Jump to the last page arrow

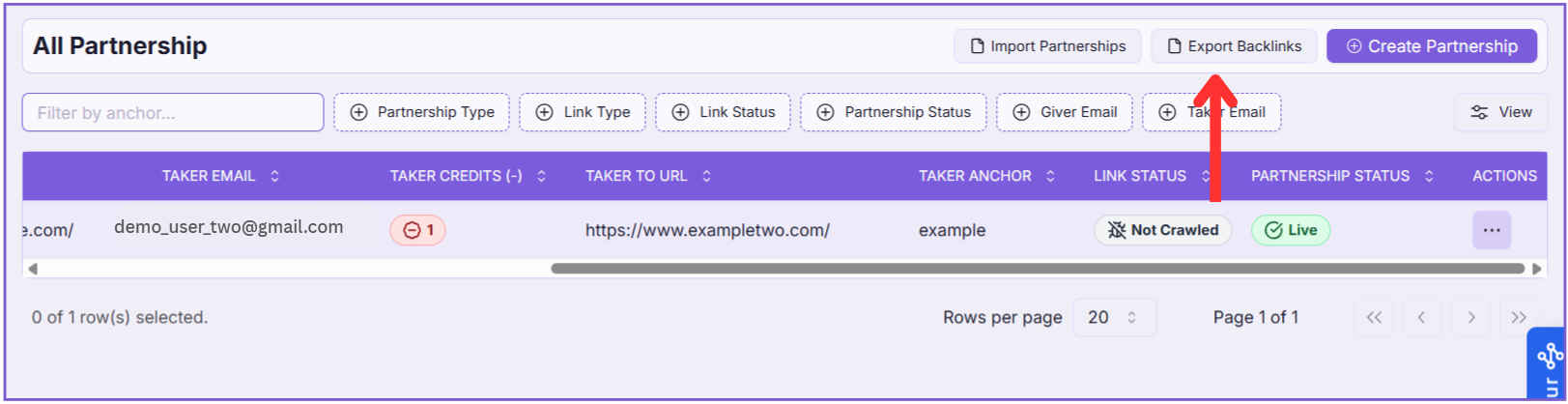tap(1518, 317)
